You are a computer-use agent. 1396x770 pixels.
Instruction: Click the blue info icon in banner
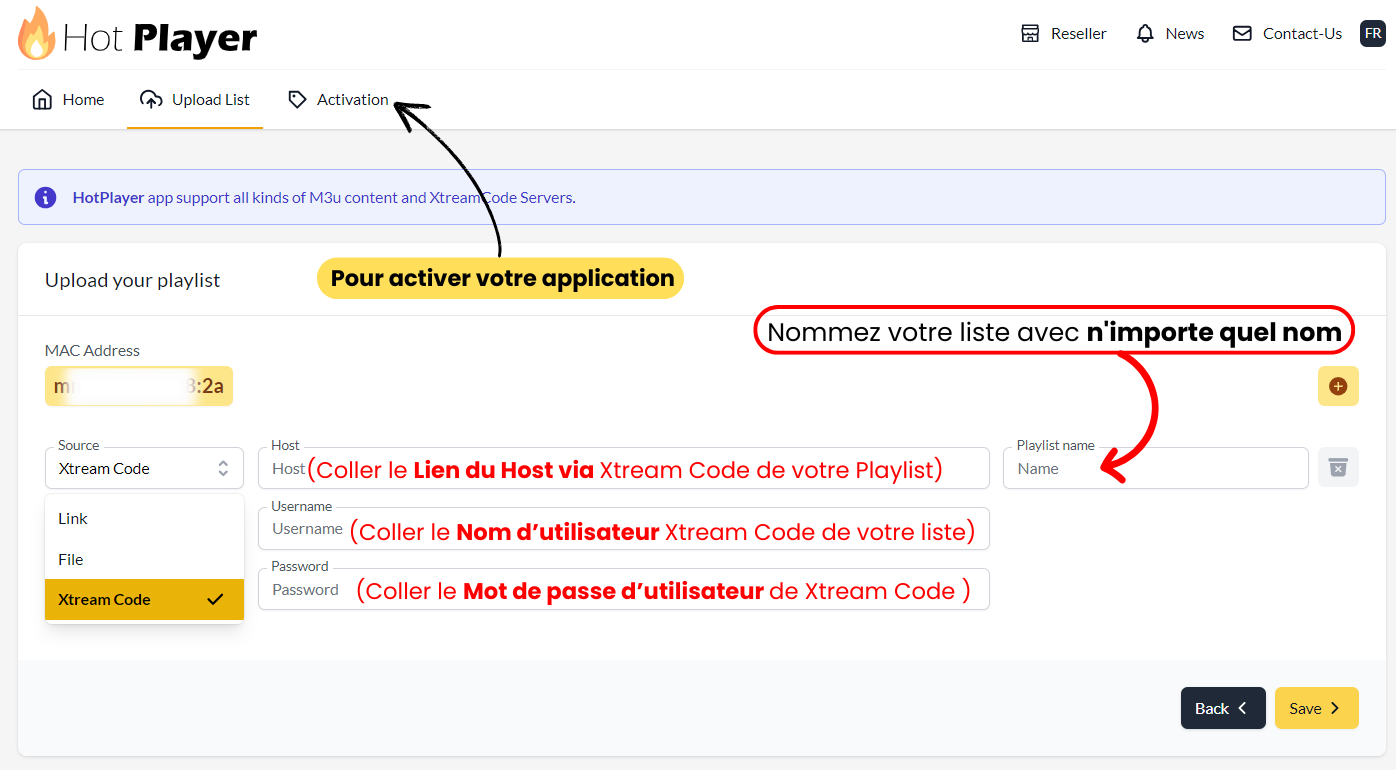pyautogui.click(x=45, y=197)
